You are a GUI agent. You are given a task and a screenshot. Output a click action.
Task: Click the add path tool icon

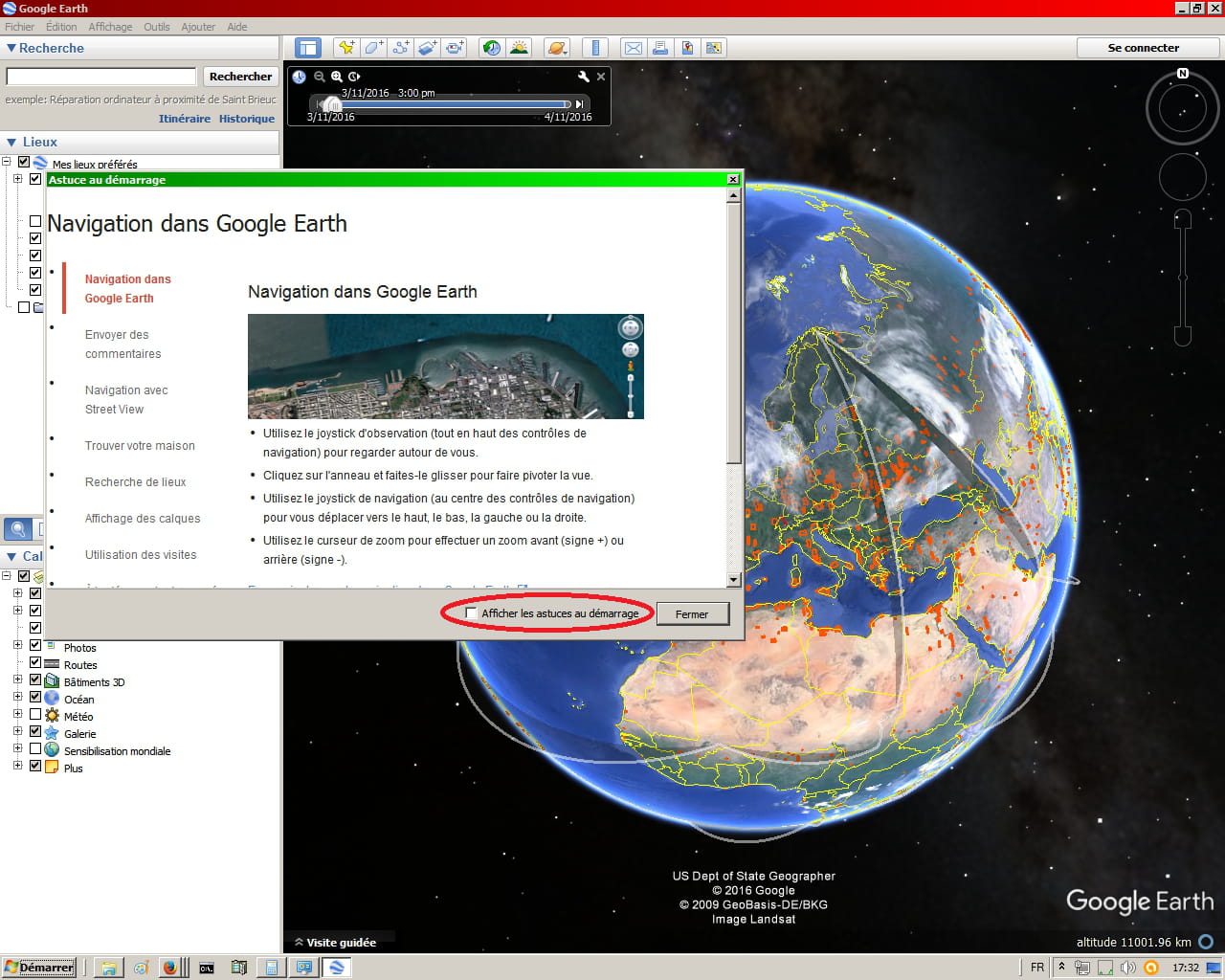[x=400, y=48]
